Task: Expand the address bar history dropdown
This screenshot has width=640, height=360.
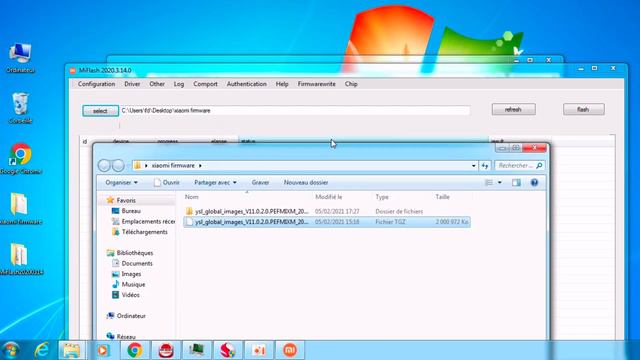Action: click(473, 166)
